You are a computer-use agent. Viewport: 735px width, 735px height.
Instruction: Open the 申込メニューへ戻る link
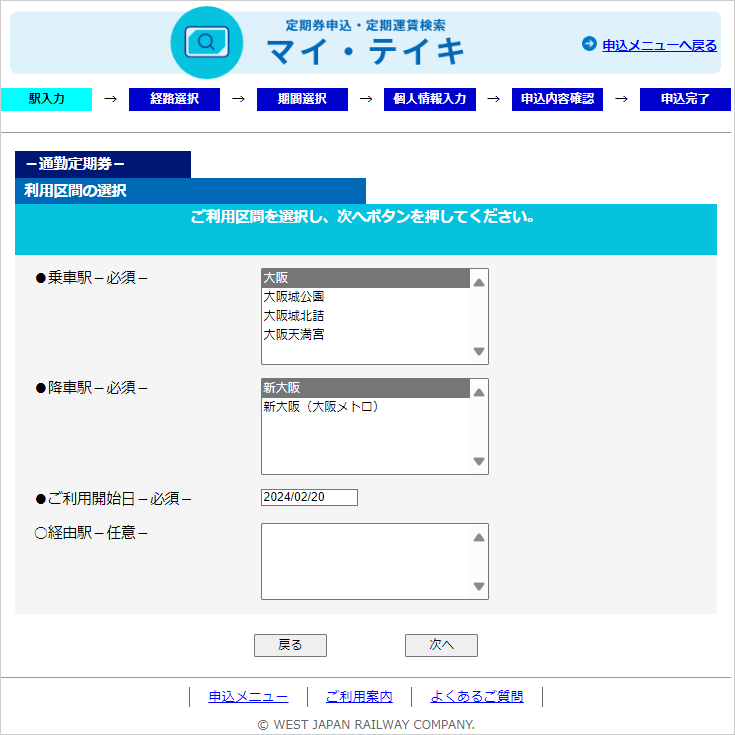(x=659, y=45)
